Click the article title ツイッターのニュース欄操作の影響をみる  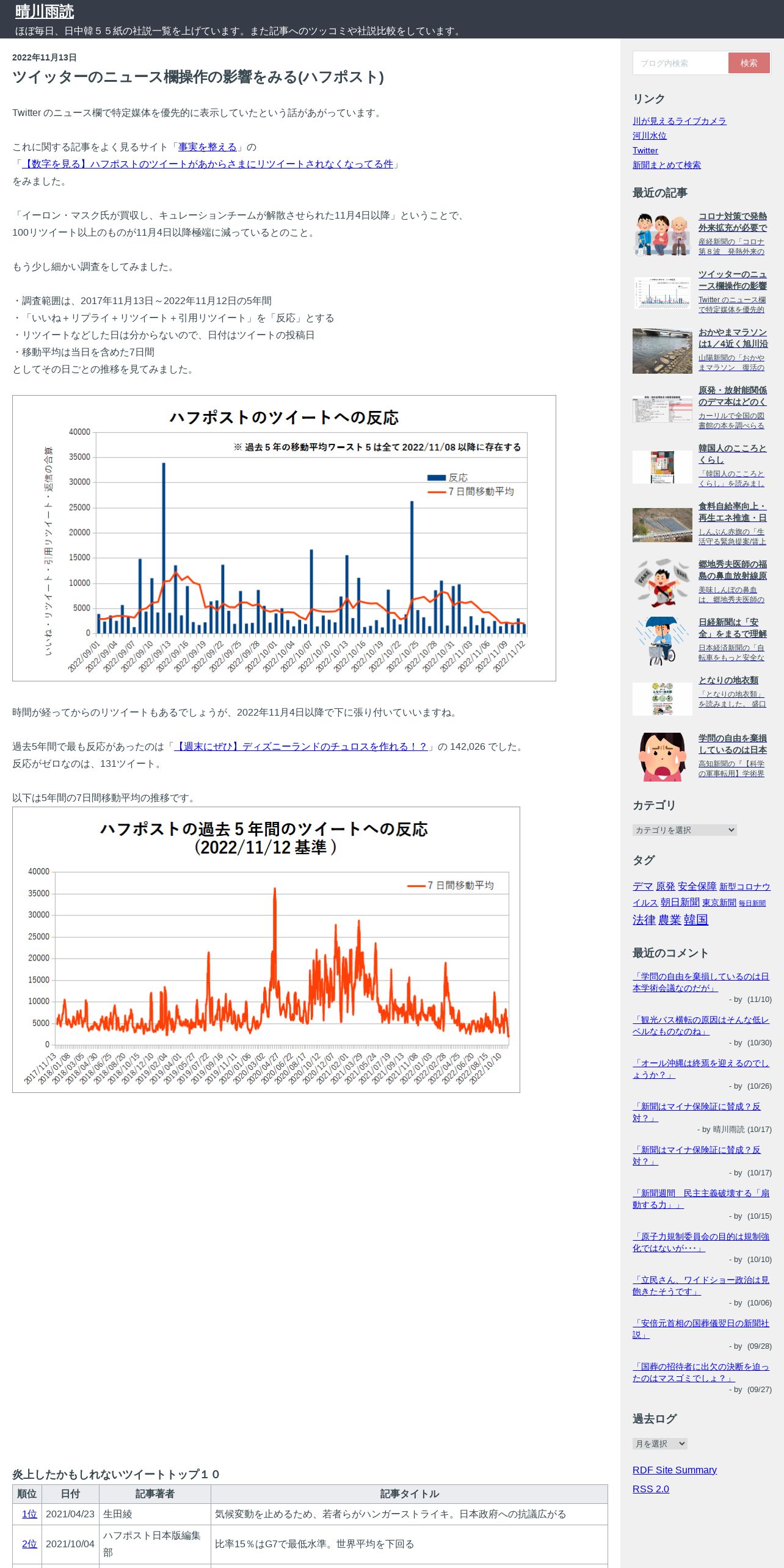click(x=198, y=77)
